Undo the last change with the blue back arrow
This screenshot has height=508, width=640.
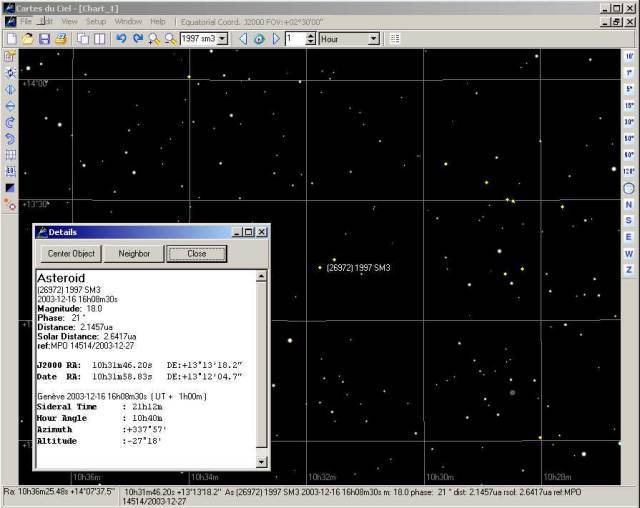click(121, 39)
